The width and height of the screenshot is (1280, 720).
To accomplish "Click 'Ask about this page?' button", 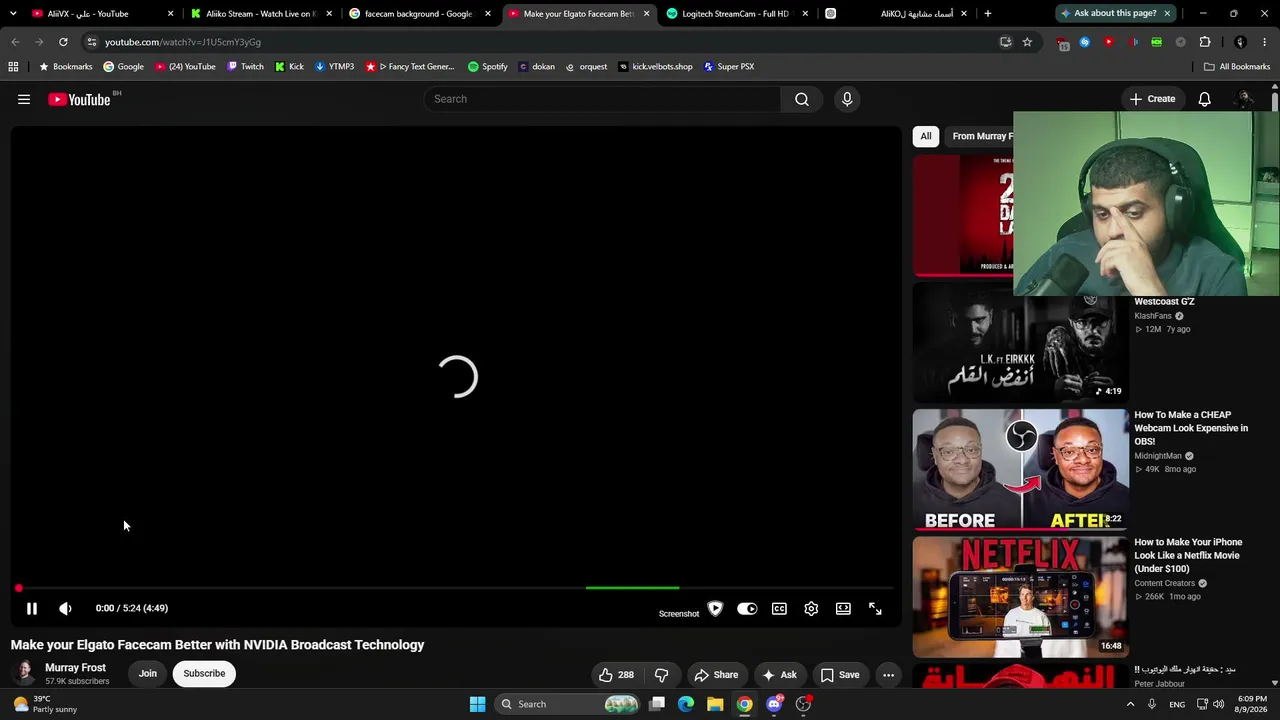I will 1115,14.
